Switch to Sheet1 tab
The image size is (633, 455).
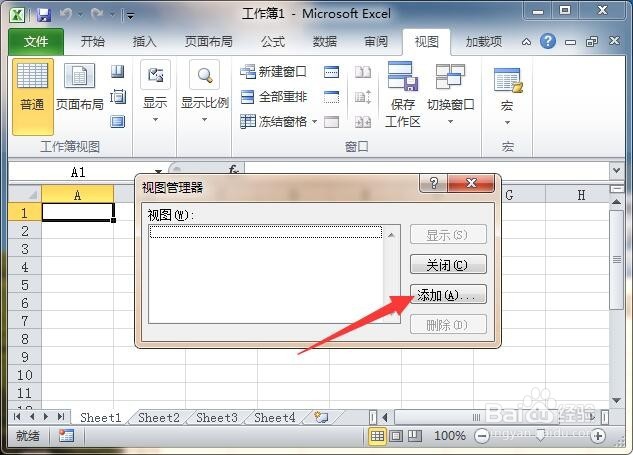tap(101, 417)
